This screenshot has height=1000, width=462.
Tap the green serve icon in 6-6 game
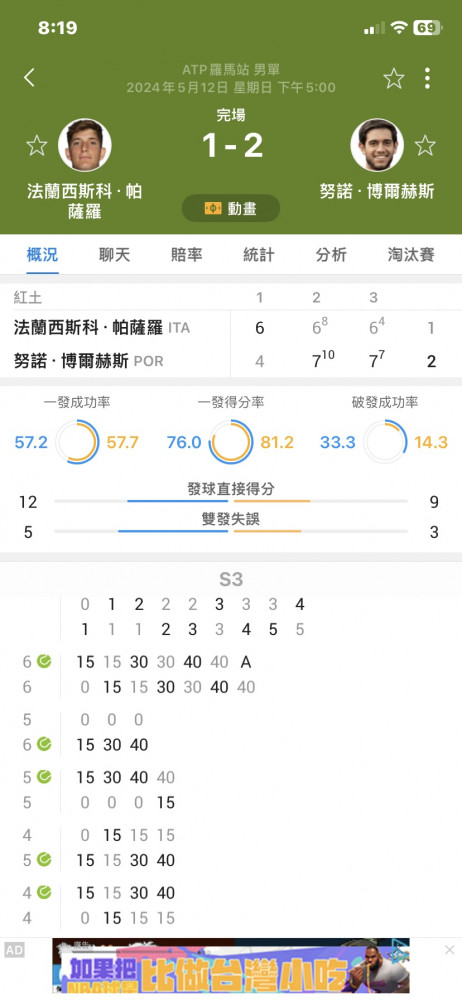point(44,661)
